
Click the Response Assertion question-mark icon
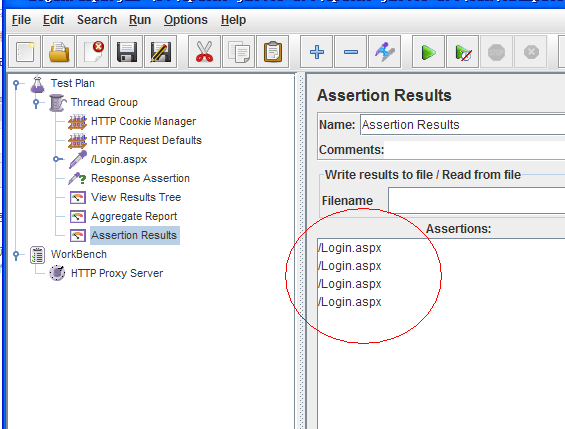pos(77,179)
